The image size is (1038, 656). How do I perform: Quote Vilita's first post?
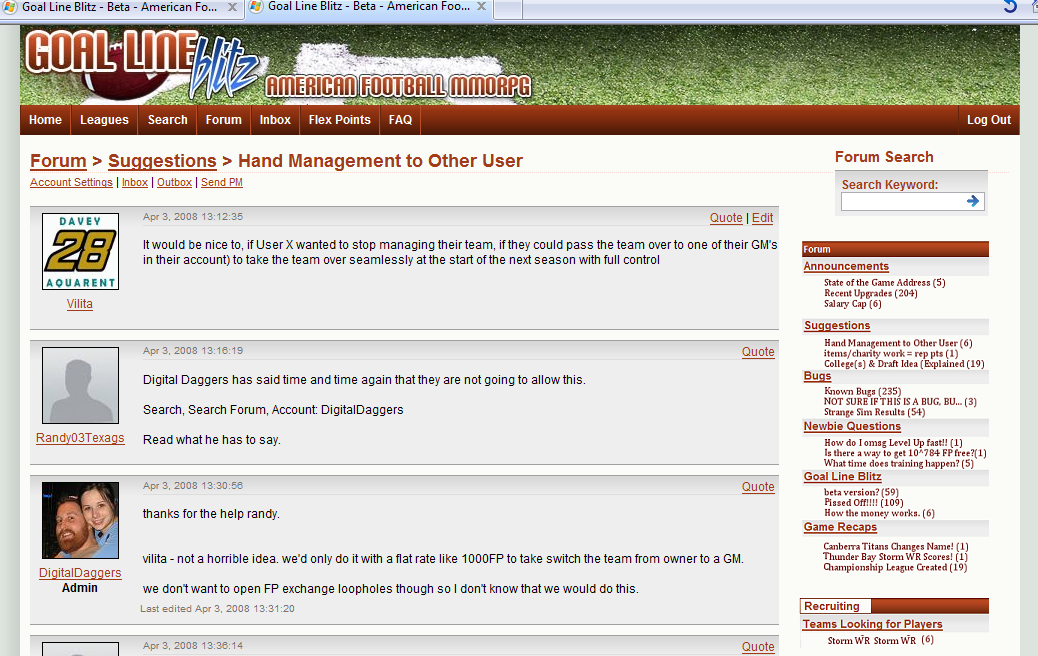tap(726, 218)
